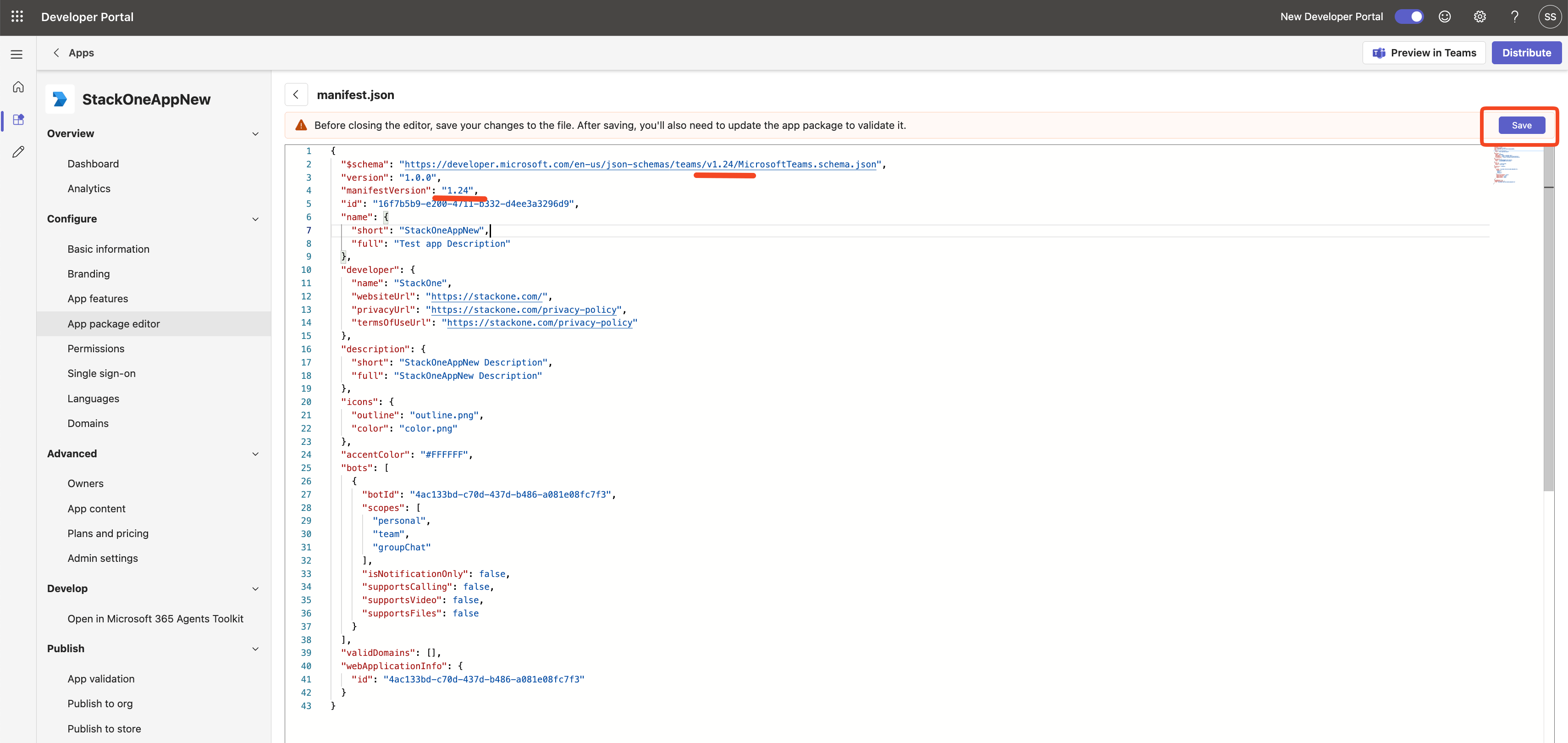1568x743 pixels.
Task: Open the help question mark icon
Action: pyautogui.click(x=1514, y=17)
